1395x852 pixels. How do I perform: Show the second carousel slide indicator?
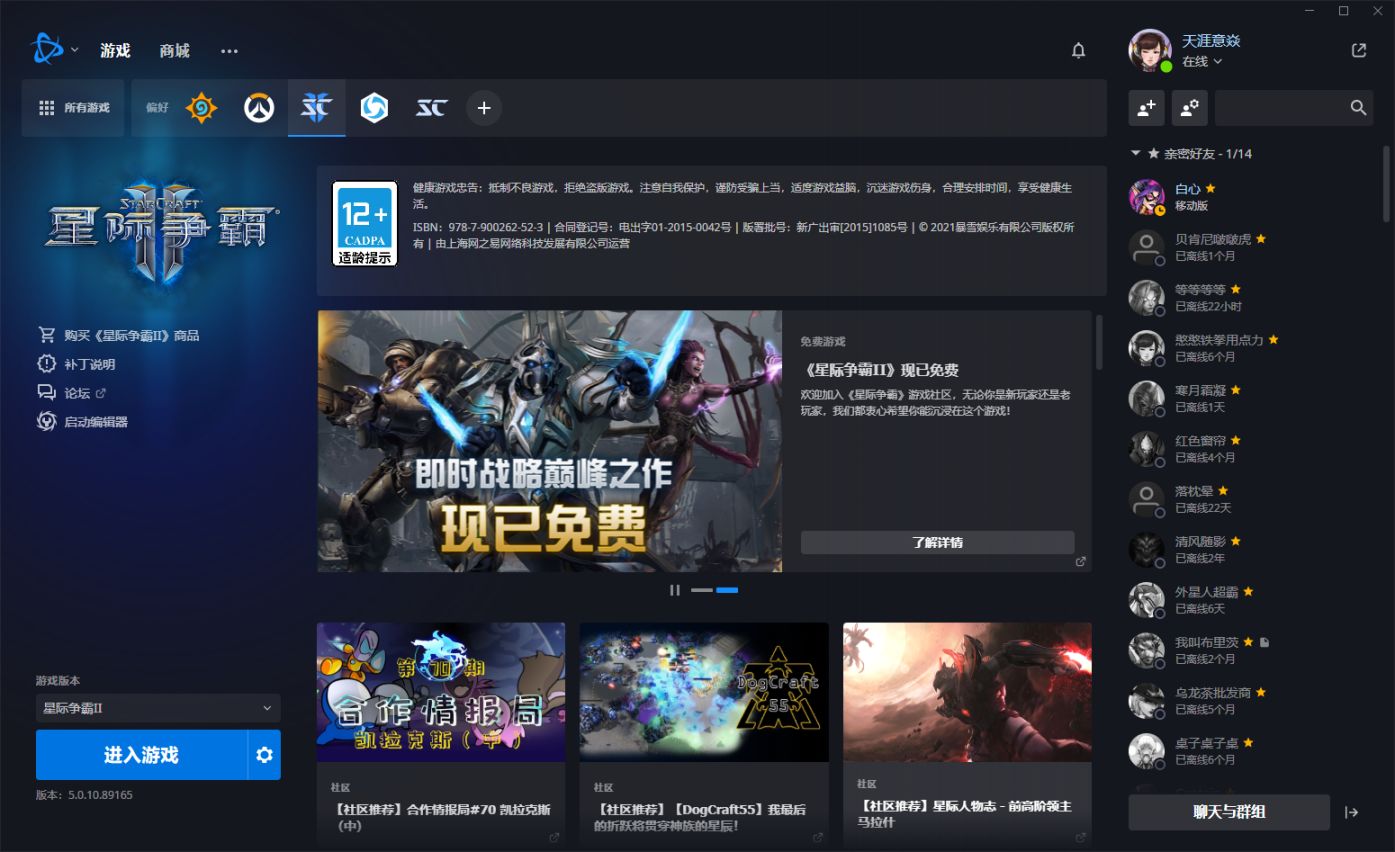[x=727, y=590]
